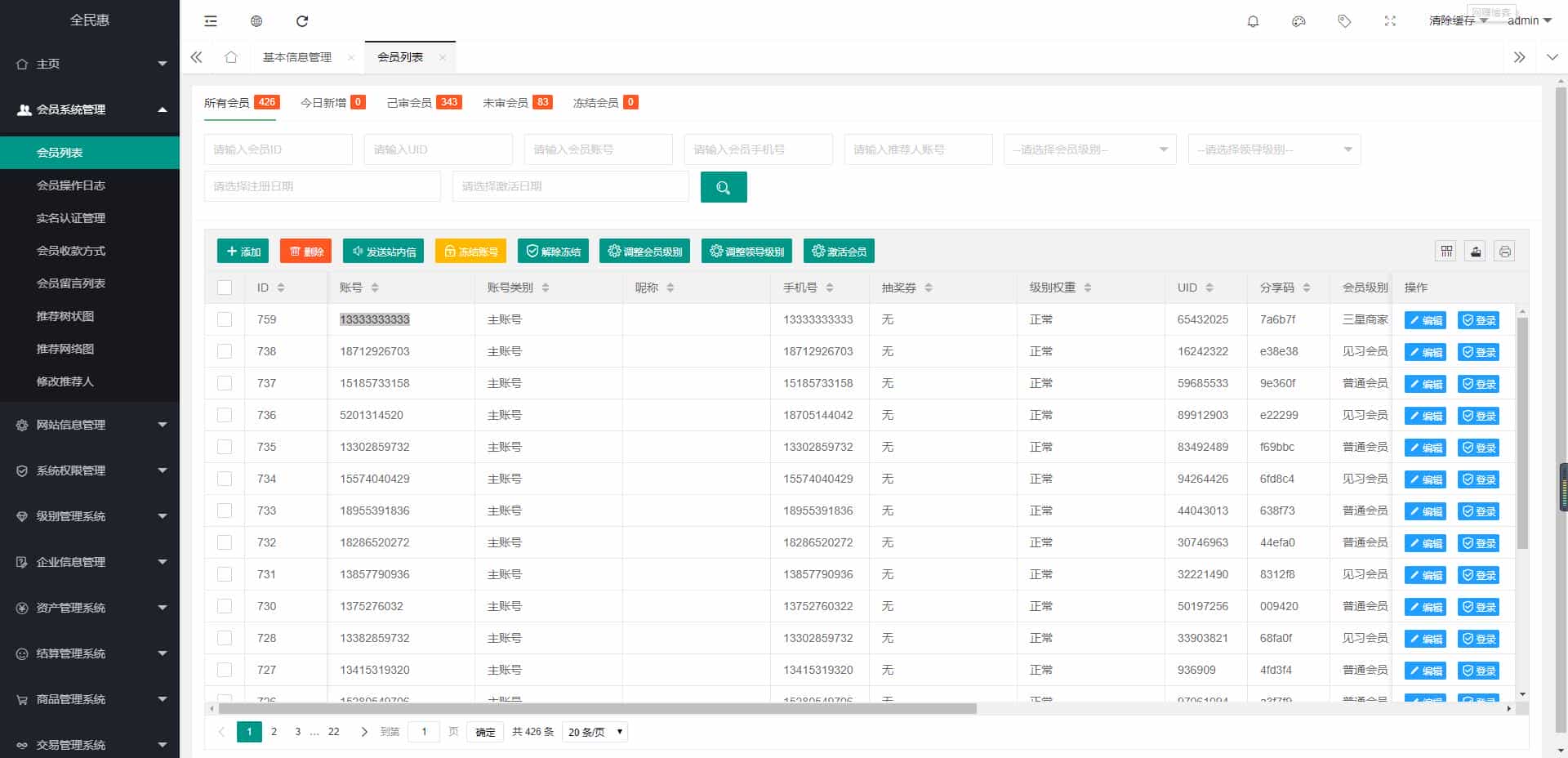The height and width of the screenshot is (758, 1568).
Task: Refresh the page using the reload icon
Action: tap(303, 21)
